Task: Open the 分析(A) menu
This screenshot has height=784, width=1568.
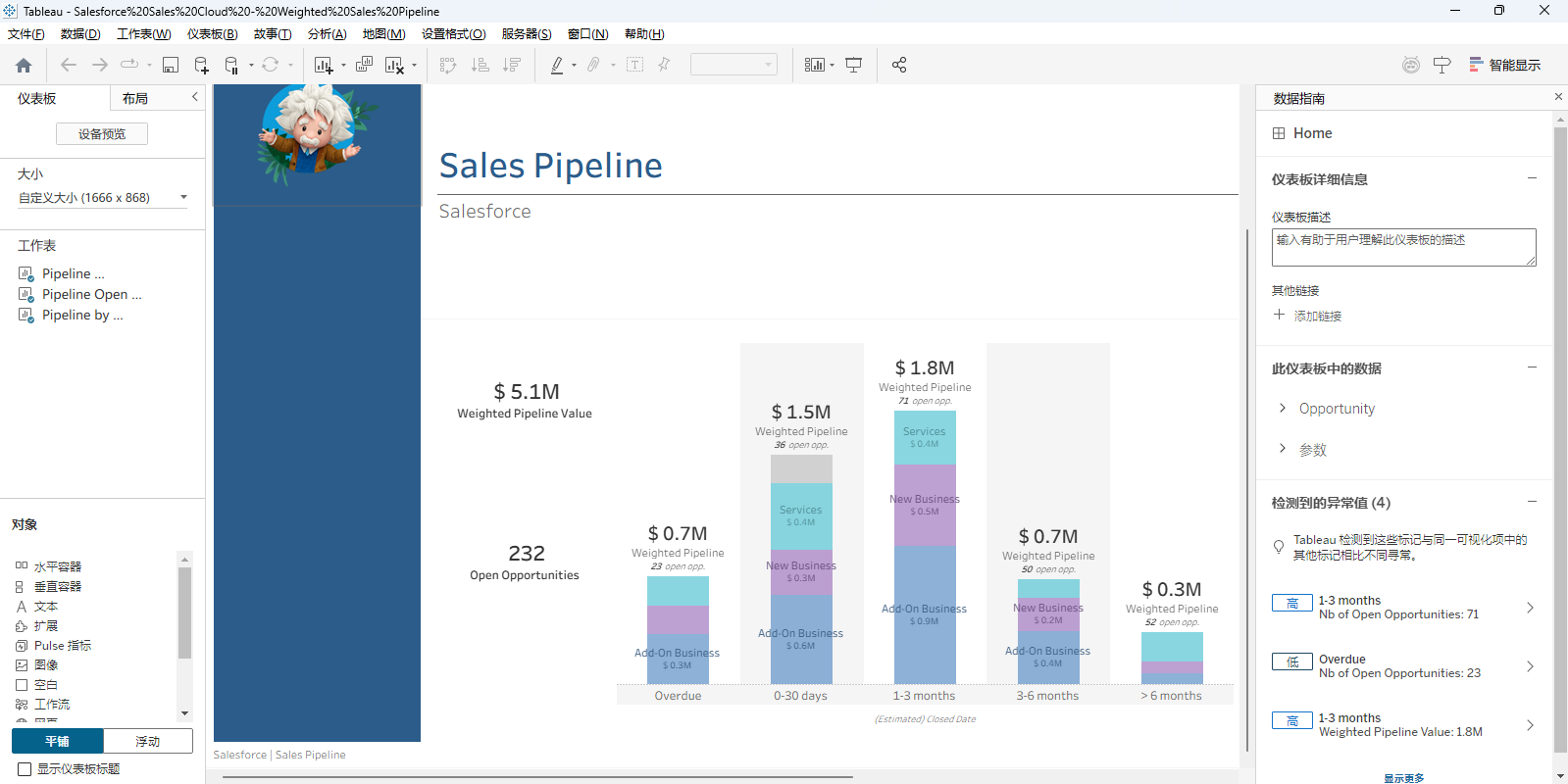Action: [x=327, y=34]
